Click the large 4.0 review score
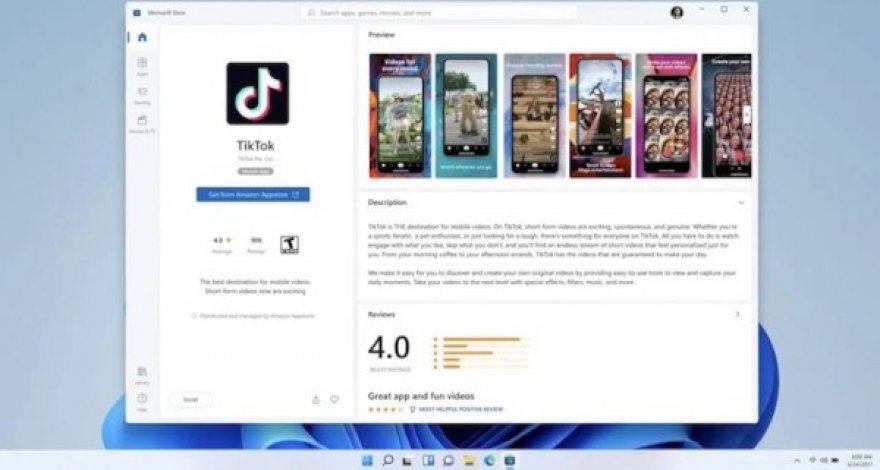Screen dimensions: 880x470 (x=389, y=348)
